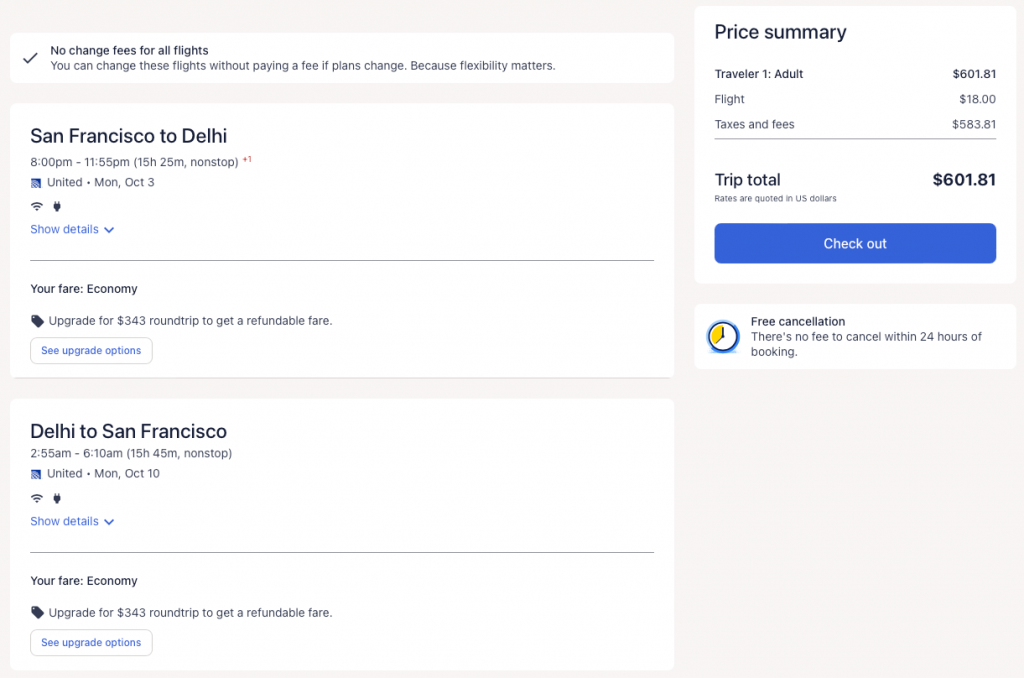The height and width of the screenshot is (678, 1024).
Task: Click Wi-Fi icon on Delhi to San Francisco flight
Action: click(37, 498)
